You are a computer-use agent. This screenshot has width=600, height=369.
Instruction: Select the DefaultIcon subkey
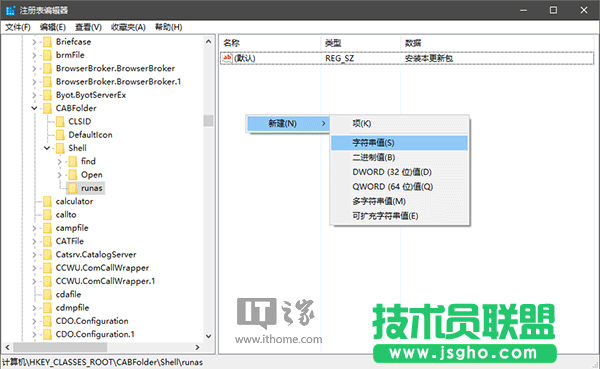click(90, 135)
